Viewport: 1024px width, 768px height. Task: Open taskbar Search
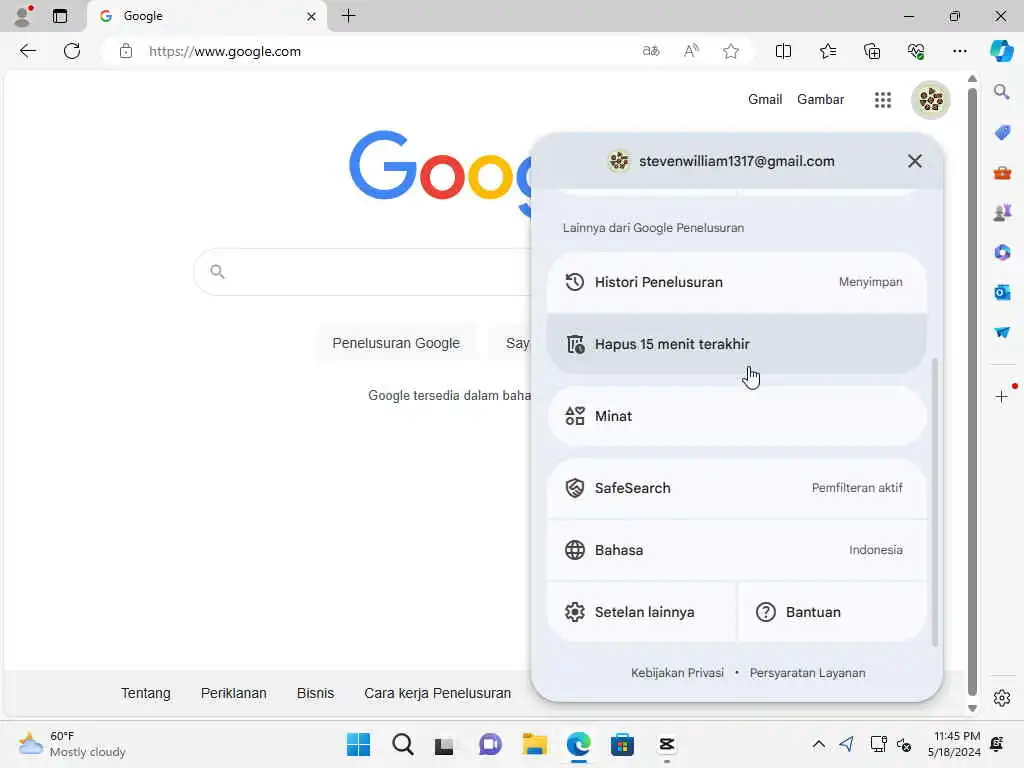pos(402,744)
